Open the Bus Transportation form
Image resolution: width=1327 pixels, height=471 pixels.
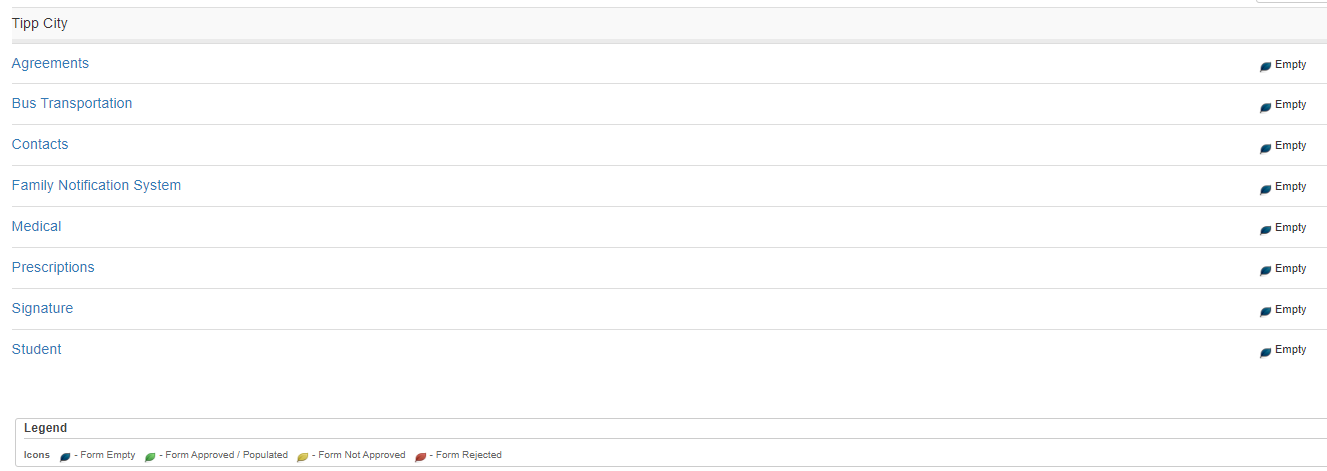72,103
